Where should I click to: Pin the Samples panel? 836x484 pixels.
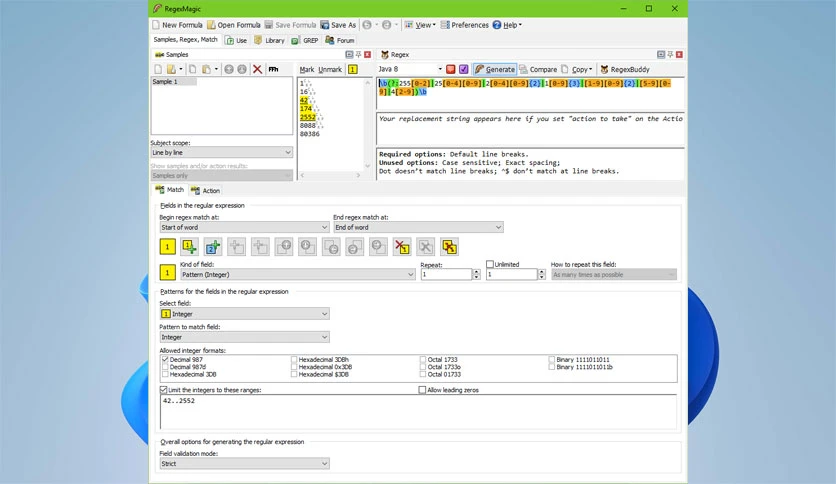point(358,54)
